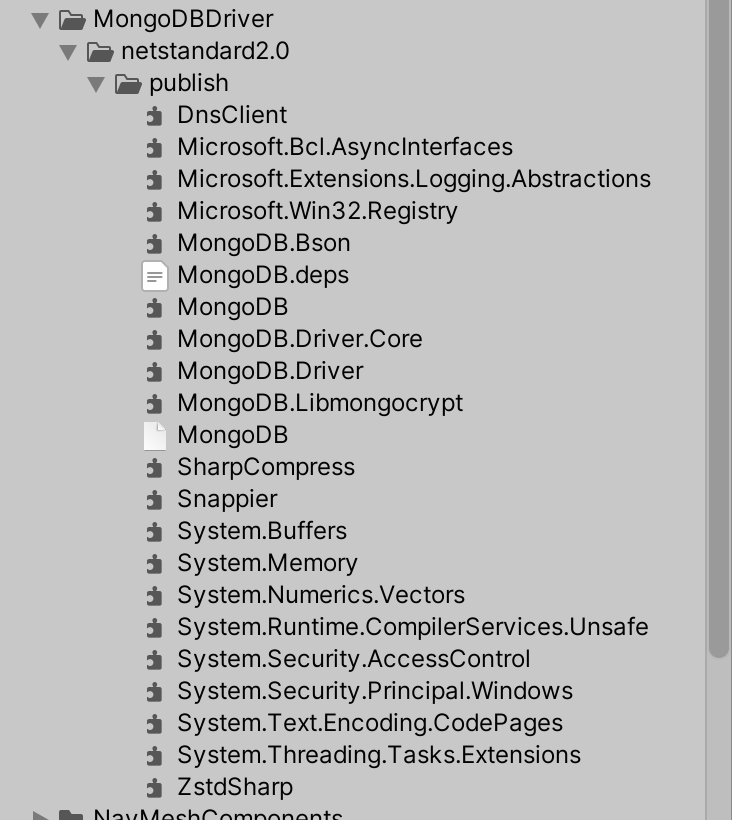Collapse the MongoDBDriver folder

(38, 18)
